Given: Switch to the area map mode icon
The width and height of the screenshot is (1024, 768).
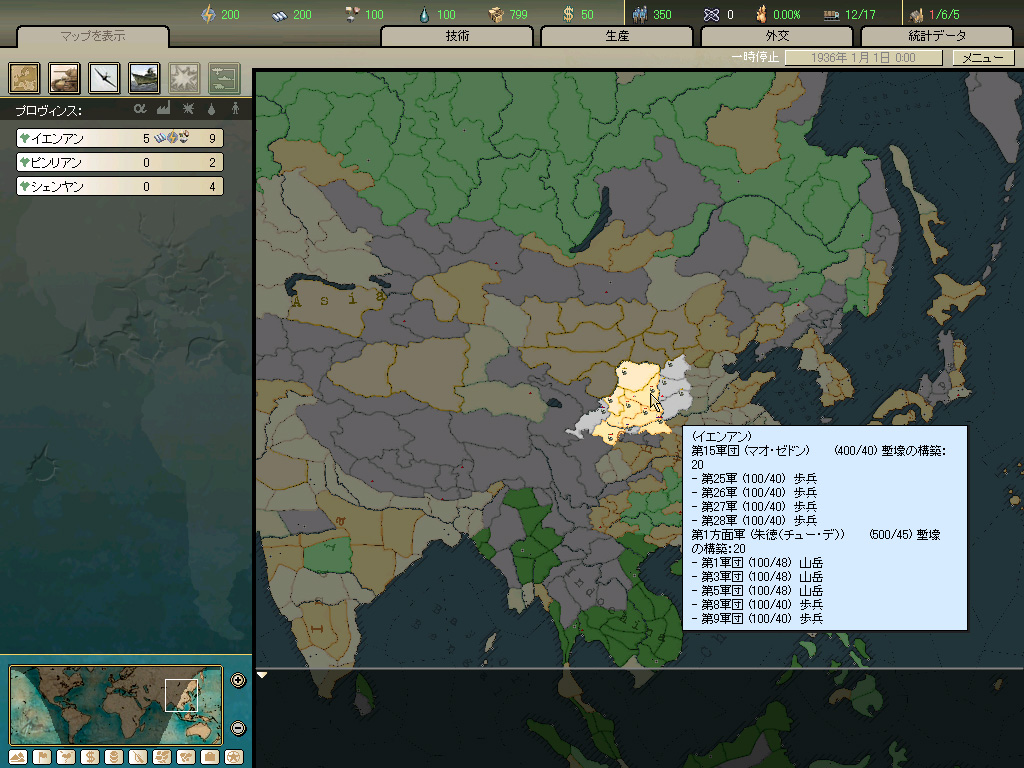Looking at the screenshot, I should click(x=186, y=758).
